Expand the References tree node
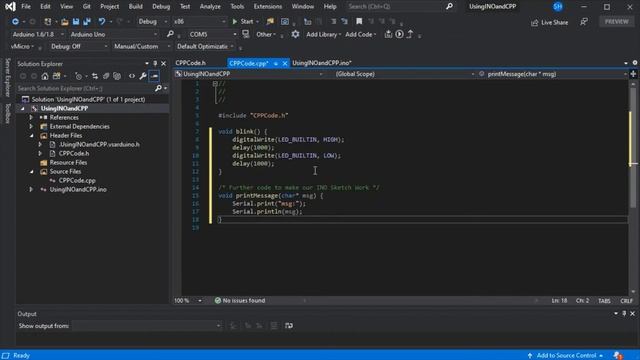The width and height of the screenshot is (640, 360). pos(31,118)
